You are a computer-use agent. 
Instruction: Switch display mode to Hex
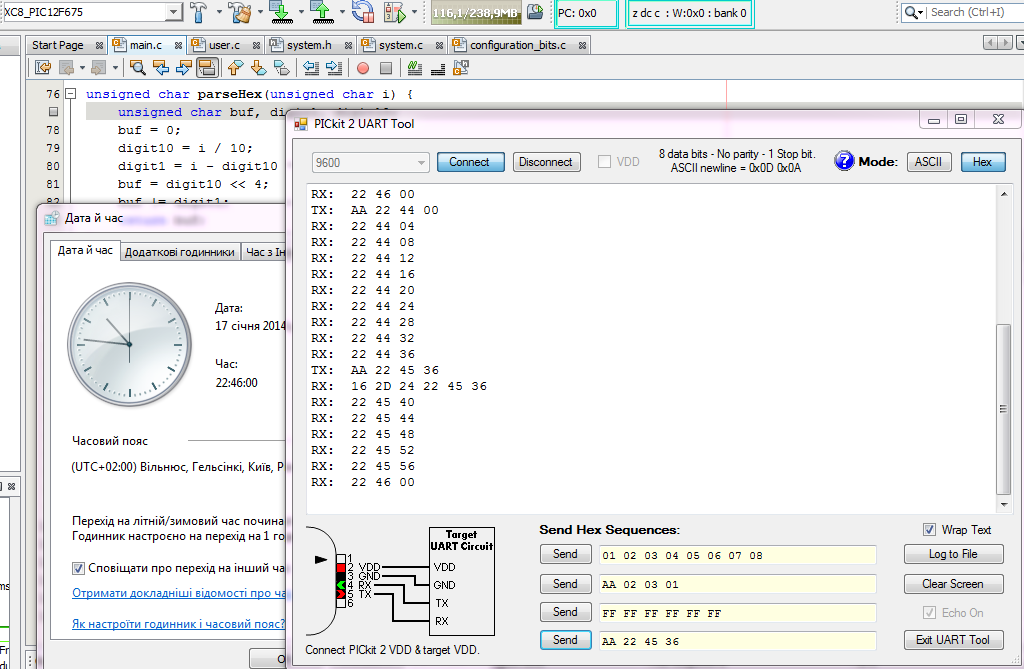click(x=982, y=162)
